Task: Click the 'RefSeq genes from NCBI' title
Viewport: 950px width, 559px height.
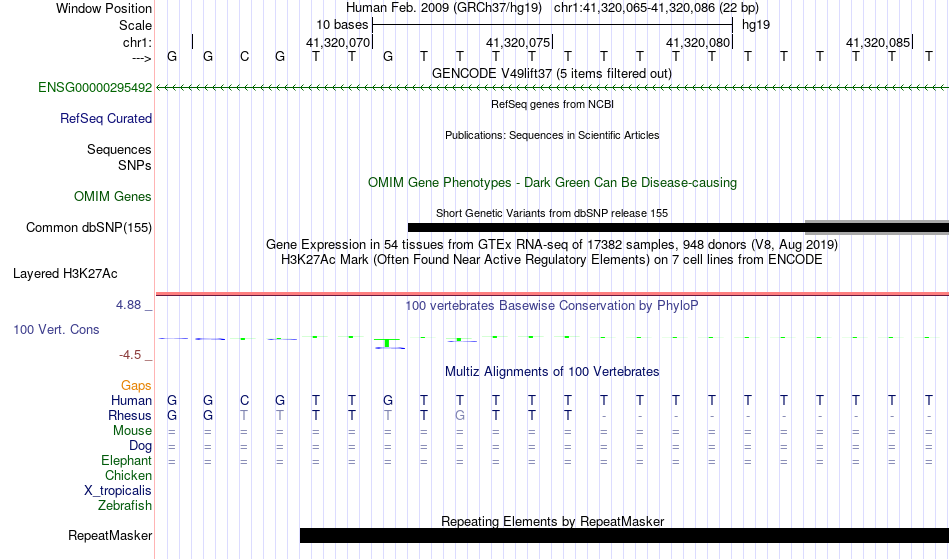Action: pos(552,104)
